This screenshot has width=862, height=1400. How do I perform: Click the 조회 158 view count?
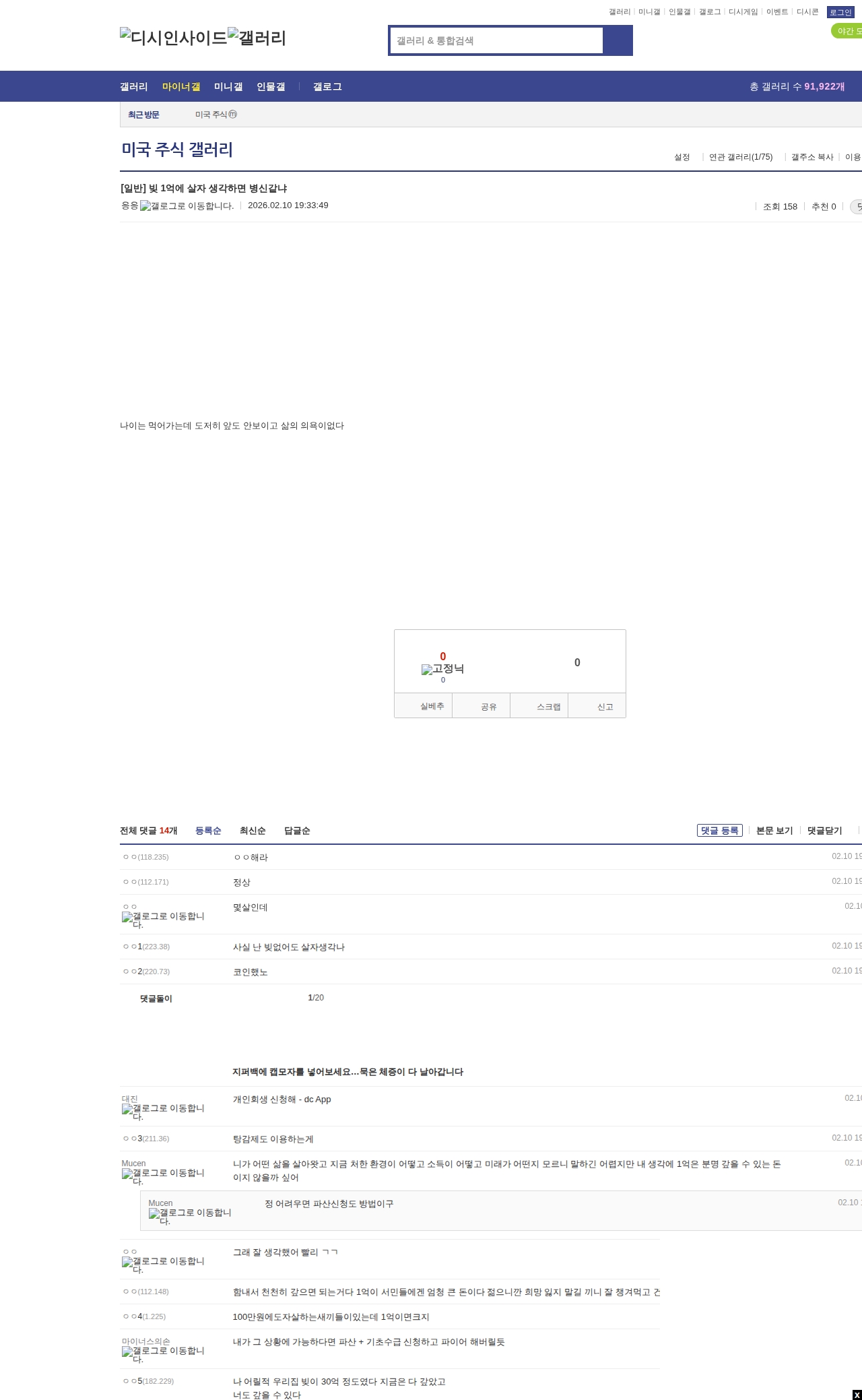(x=780, y=207)
